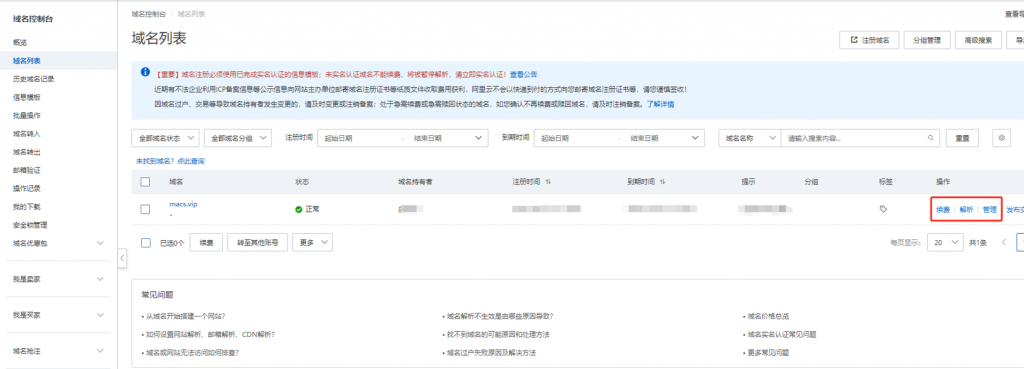Open 操作记录 in the sidebar
Viewport: 1024px width, 369px height.
[27, 188]
